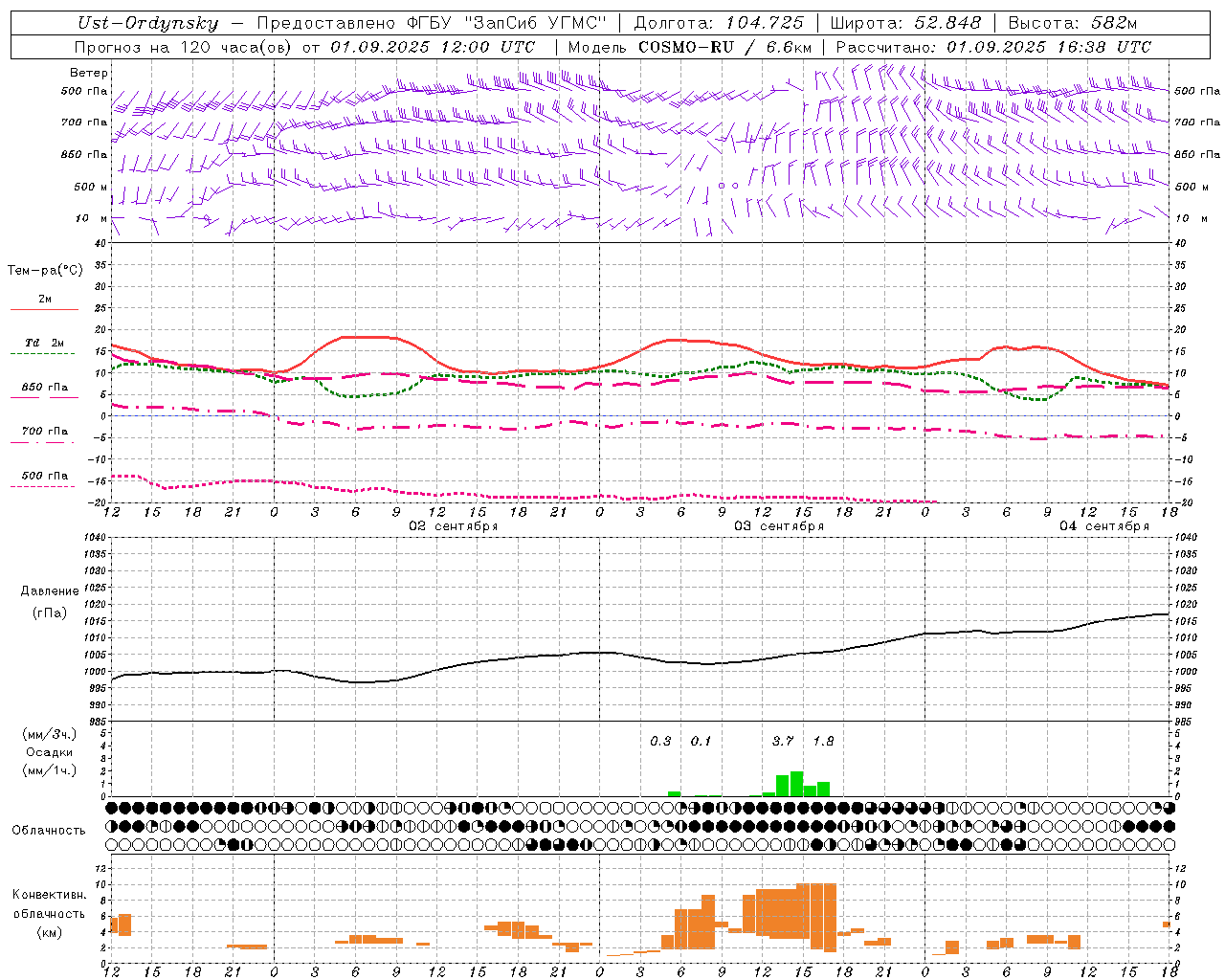Screen dimensions: 1225x980
Task: Select the forecast start time 01.09.2025 12:00 UTC
Action: tap(433, 47)
